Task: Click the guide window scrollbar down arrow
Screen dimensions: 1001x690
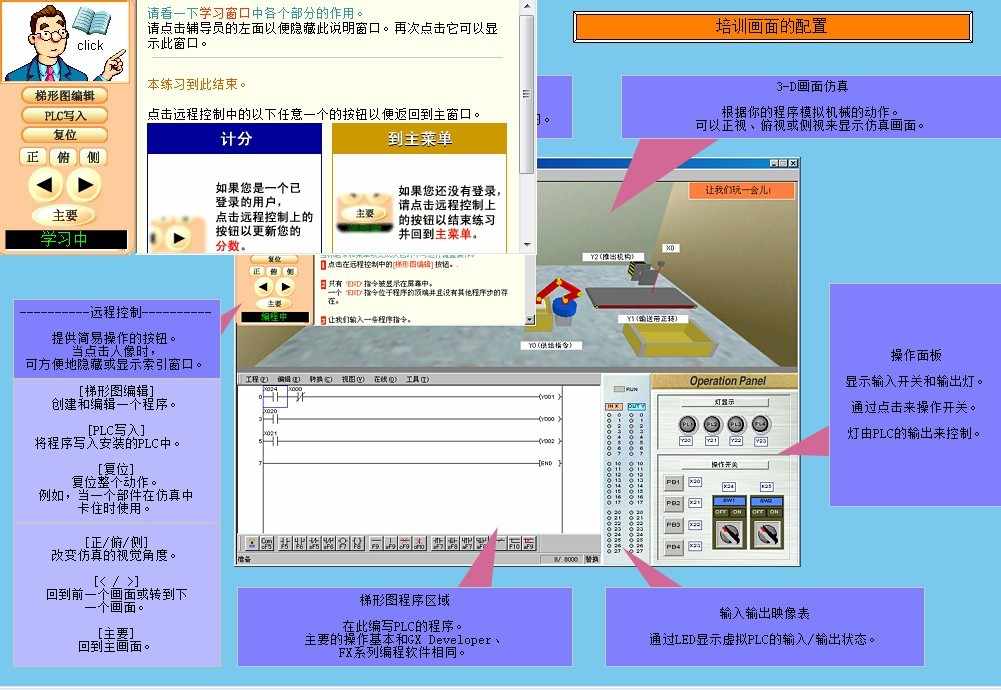Action: click(527, 245)
